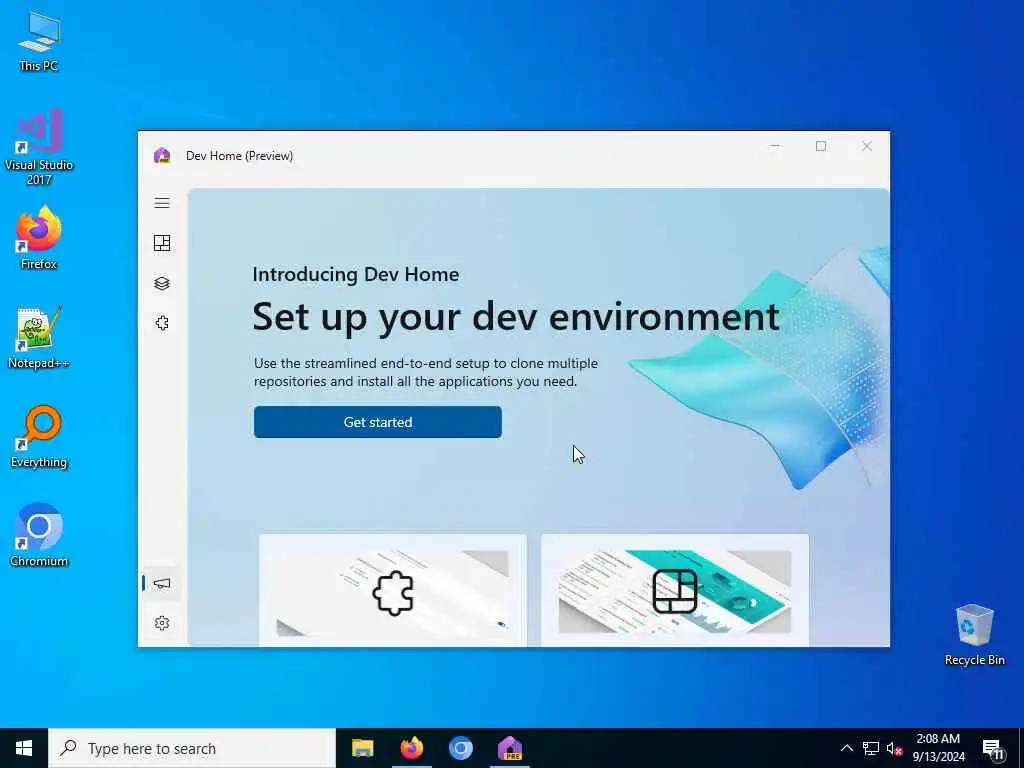Click the muted volume tray icon
The height and width of the screenshot is (768, 1024).
[894, 748]
